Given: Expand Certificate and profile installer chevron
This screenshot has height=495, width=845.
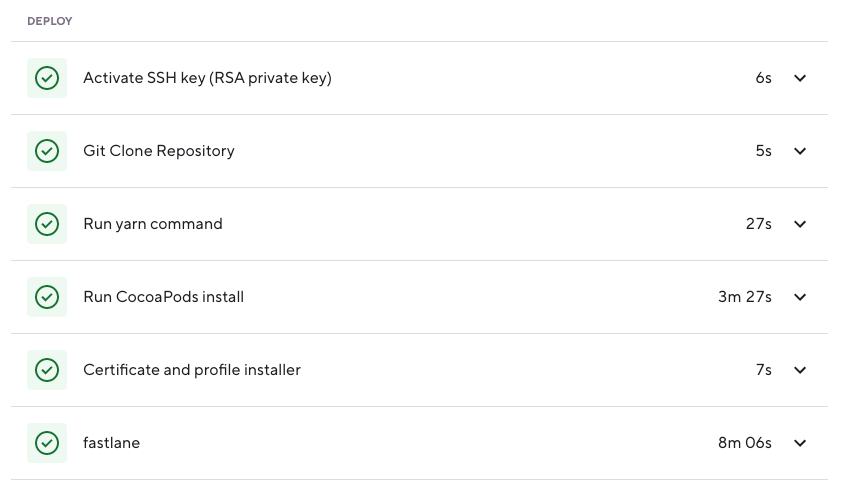Looking at the screenshot, I should point(800,370).
